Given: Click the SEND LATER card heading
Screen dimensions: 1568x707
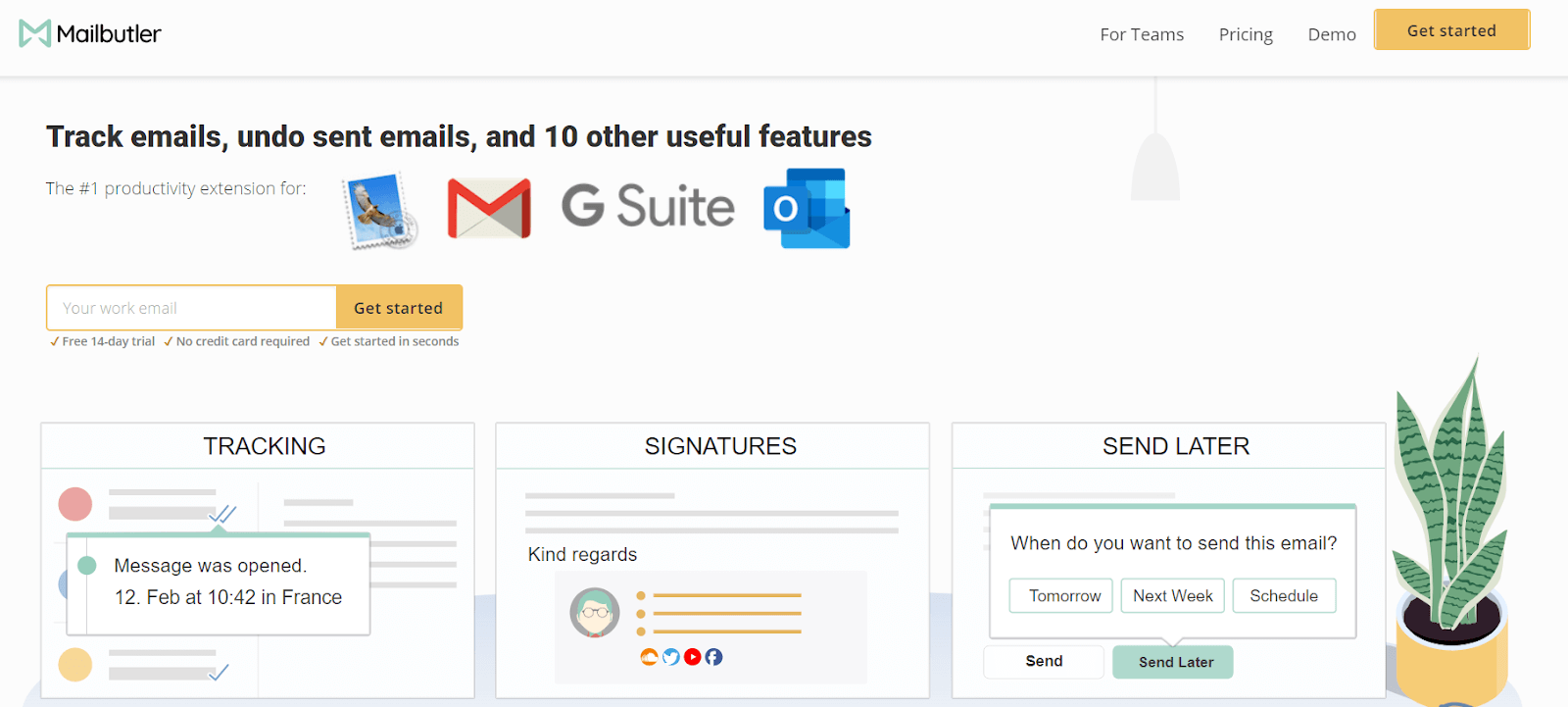Looking at the screenshot, I should pos(1176,446).
